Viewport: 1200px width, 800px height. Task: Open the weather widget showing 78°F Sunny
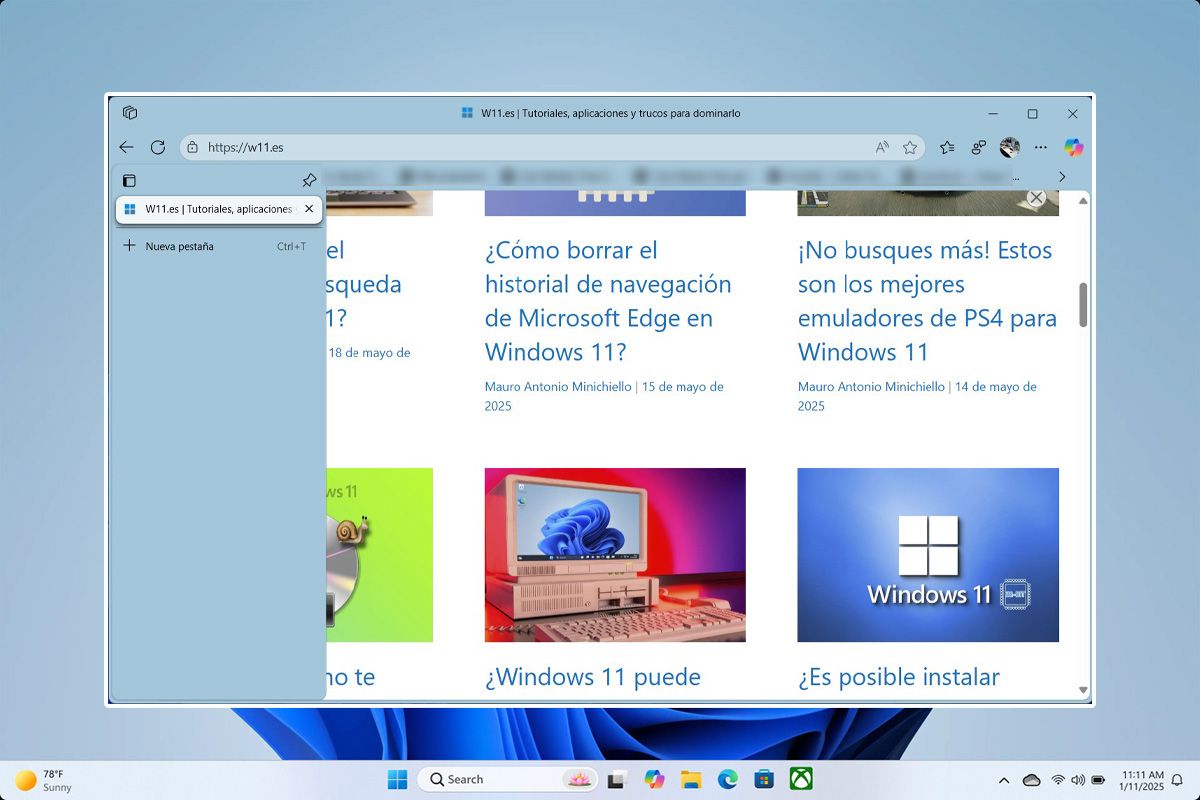pos(44,780)
